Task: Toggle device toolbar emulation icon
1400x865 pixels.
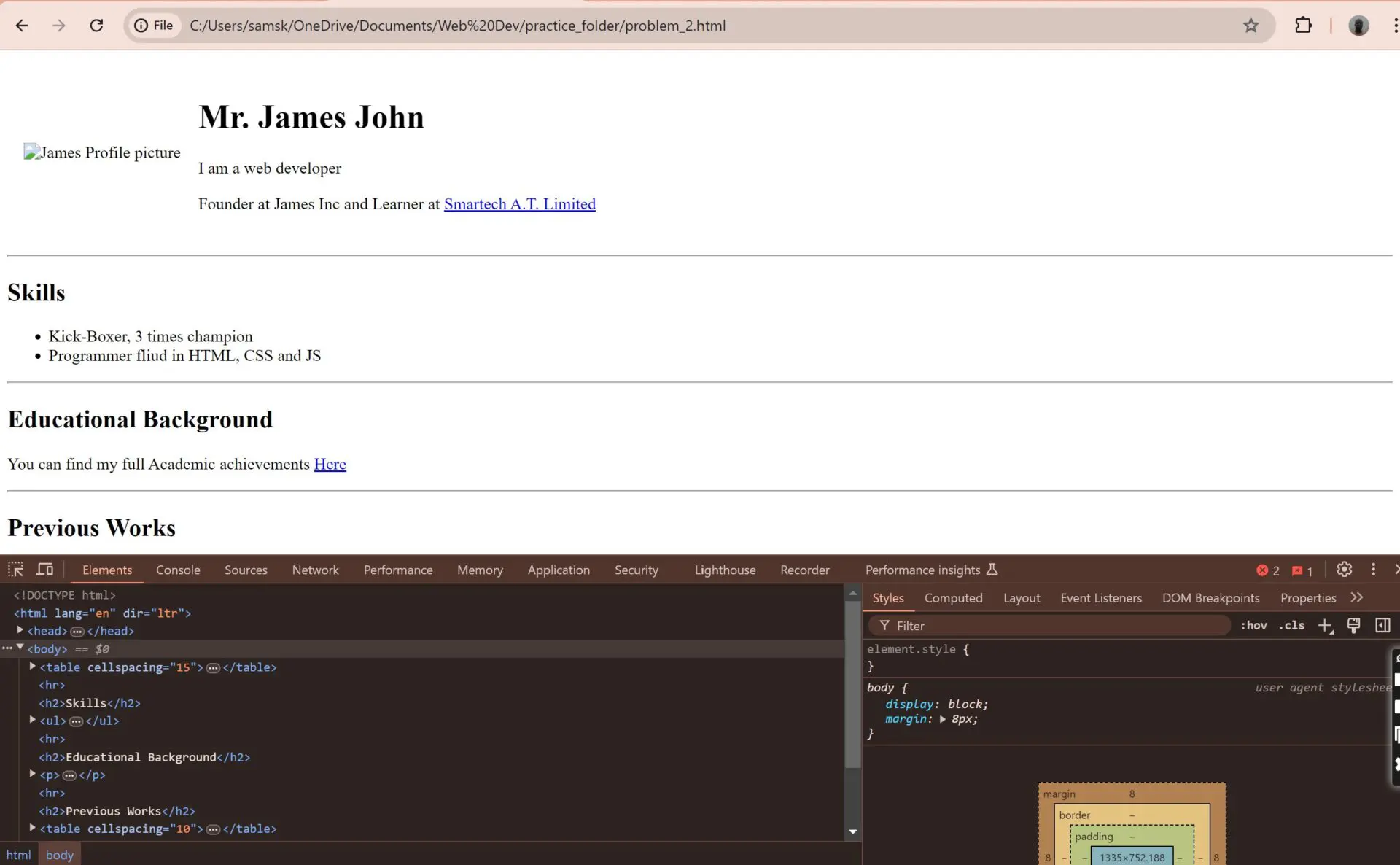Action: (x=45, y=569)
